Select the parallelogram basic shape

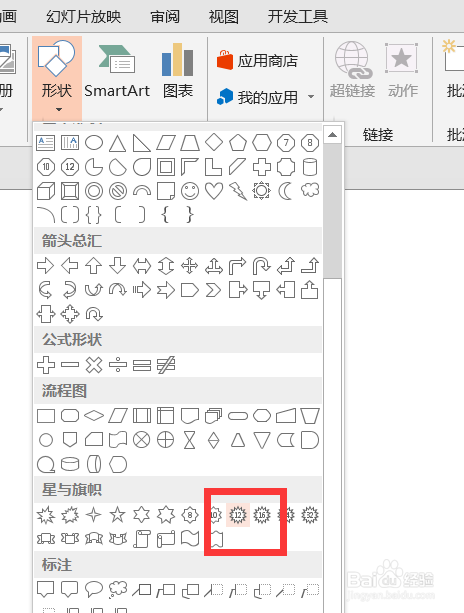click(x=166, y=143)
